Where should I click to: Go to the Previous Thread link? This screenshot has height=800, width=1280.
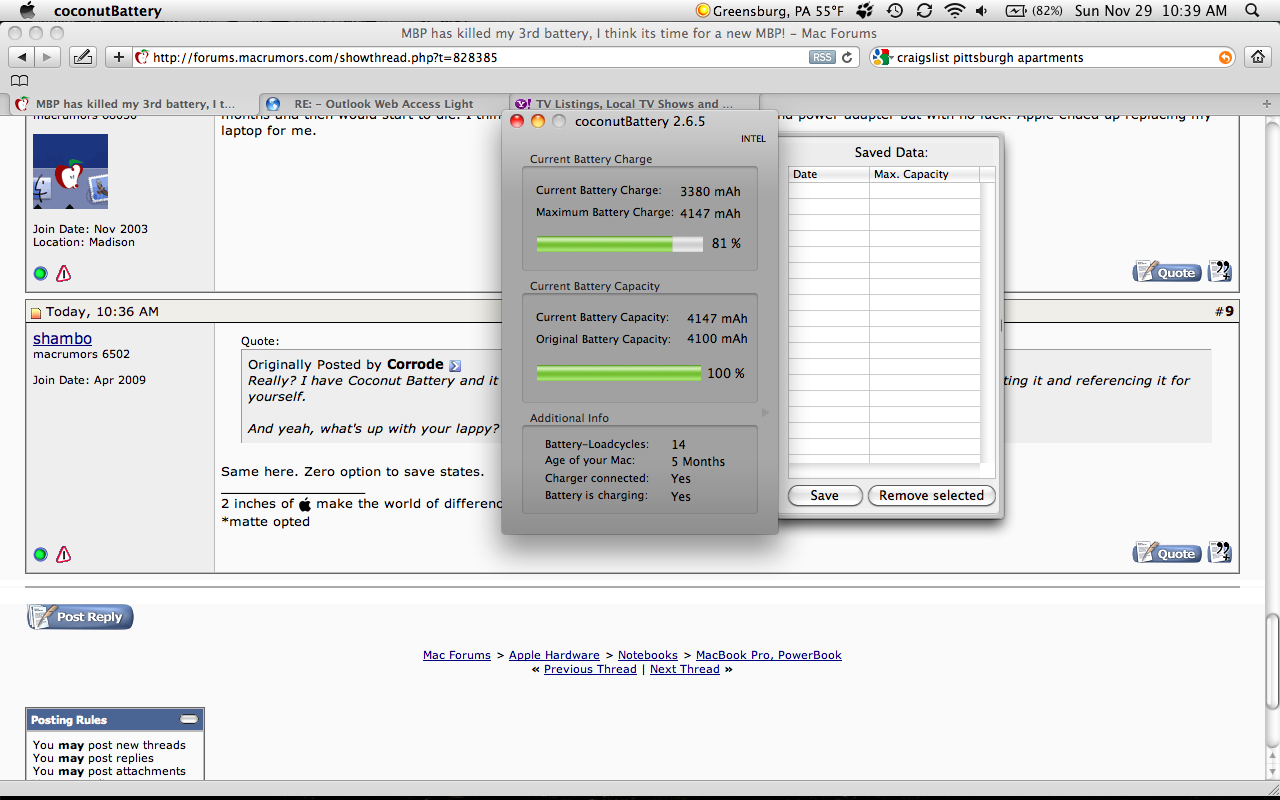point(590,669)
